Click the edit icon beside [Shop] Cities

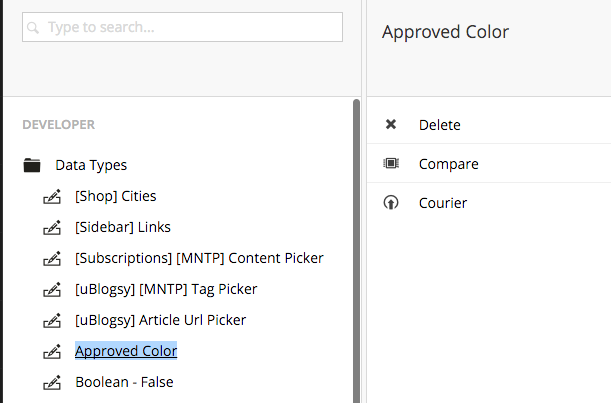coord(52,196)
